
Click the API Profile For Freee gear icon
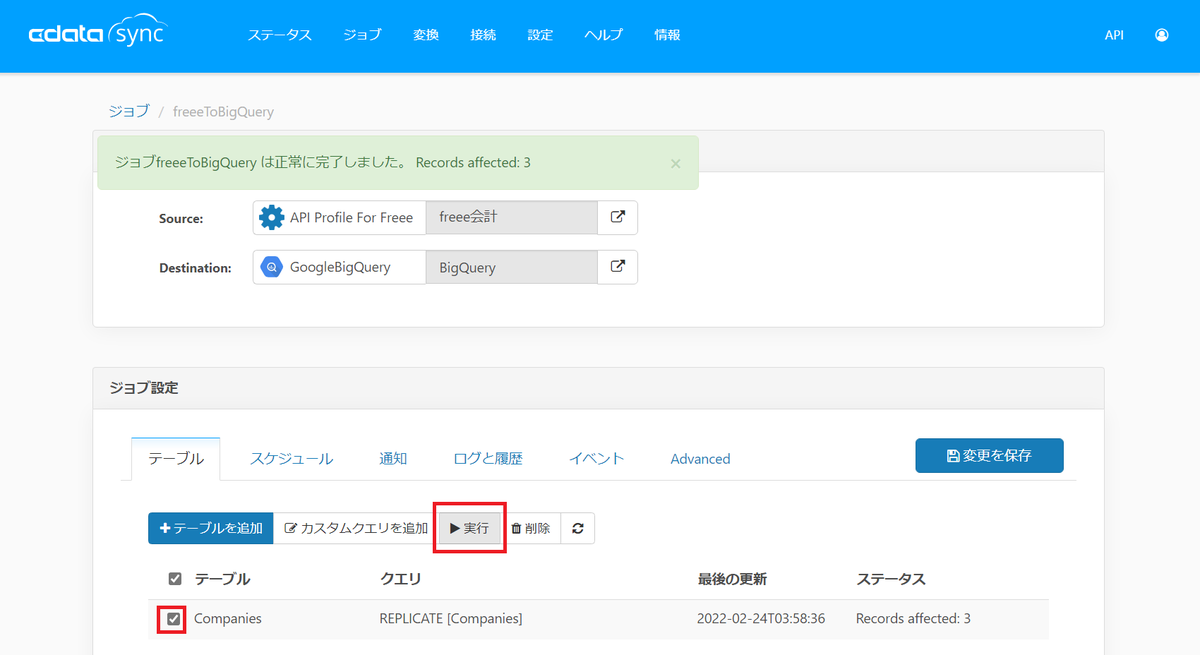(x=271, y=217)
